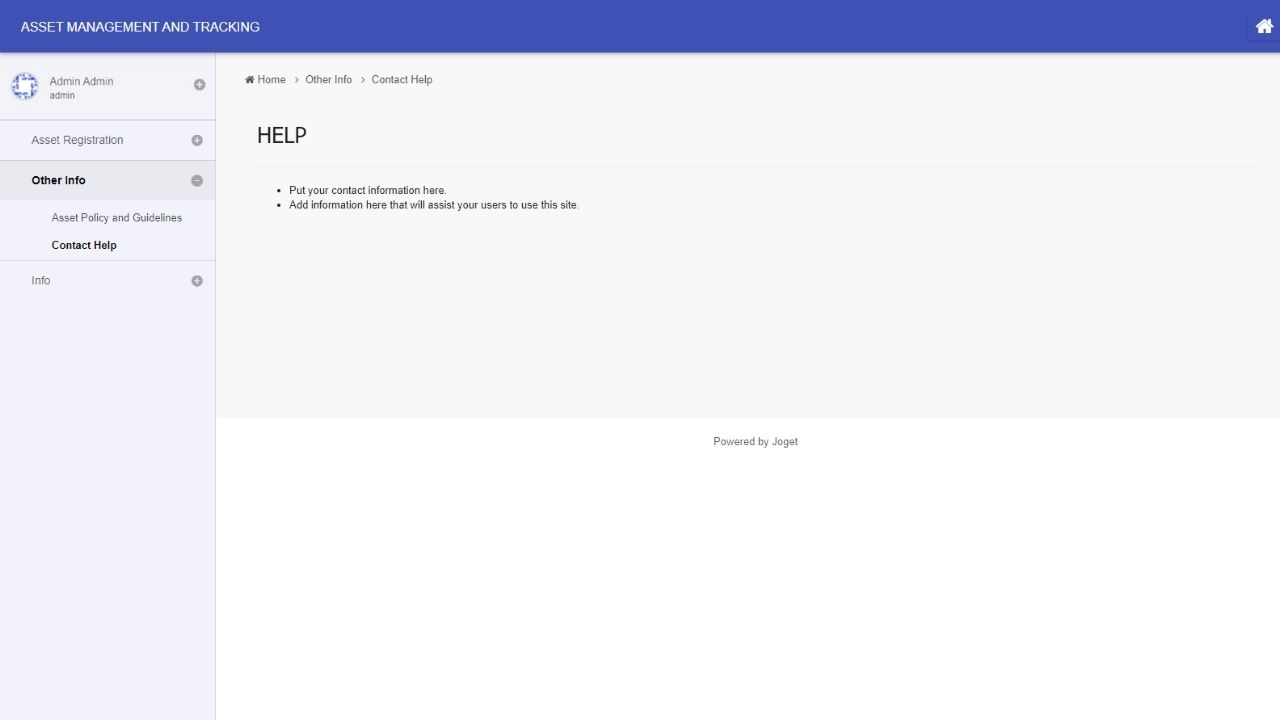
Task: Expand Asset Registration with the plus icon
Action: tap(197, 141)
